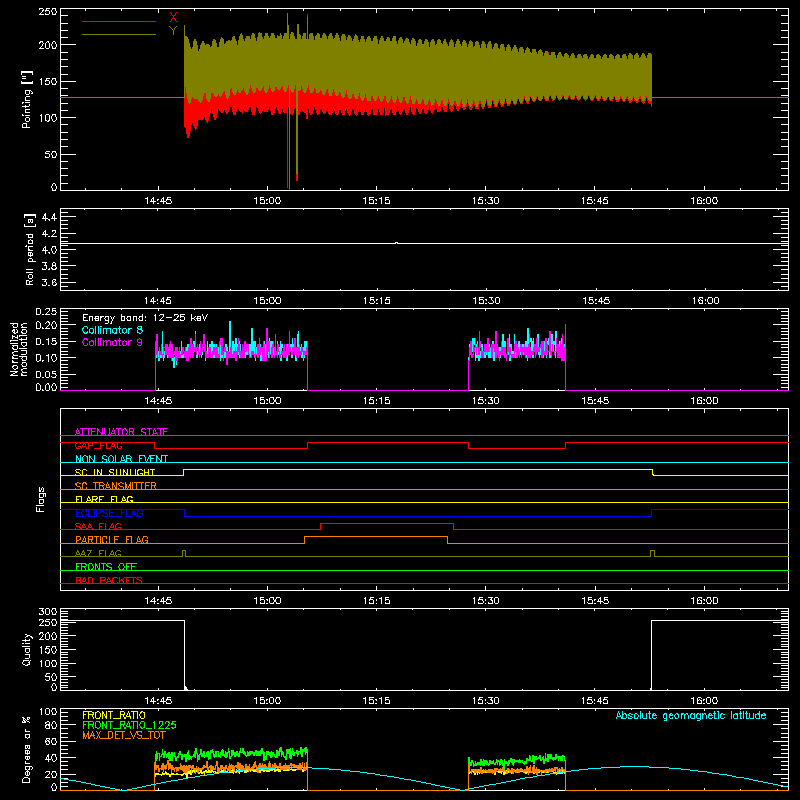Click the Flags axis title
Screen dimensions: 800x800
coord(40,499)
